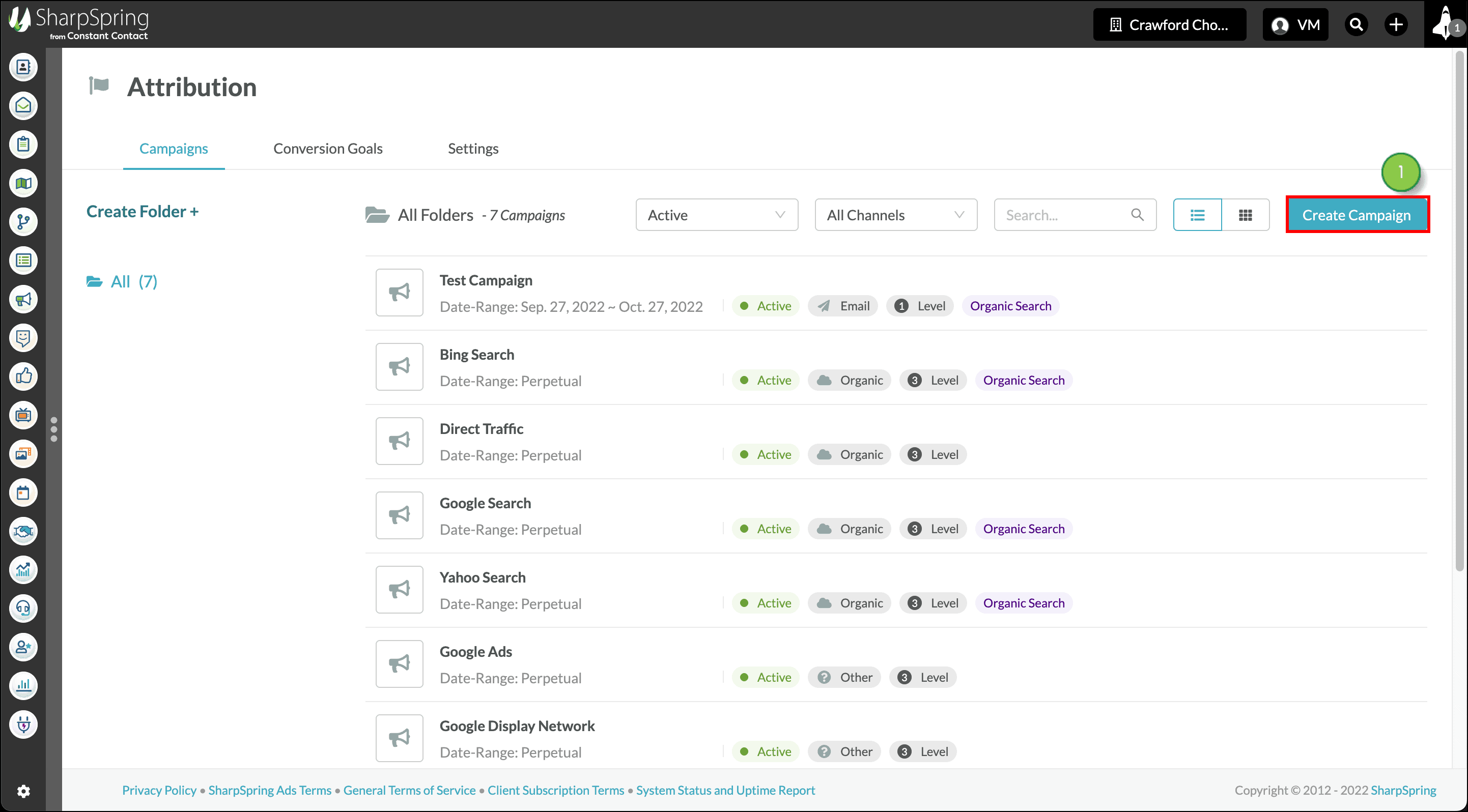
Task: Open the Contacts sidebar icon
Action: pos(23,67)
